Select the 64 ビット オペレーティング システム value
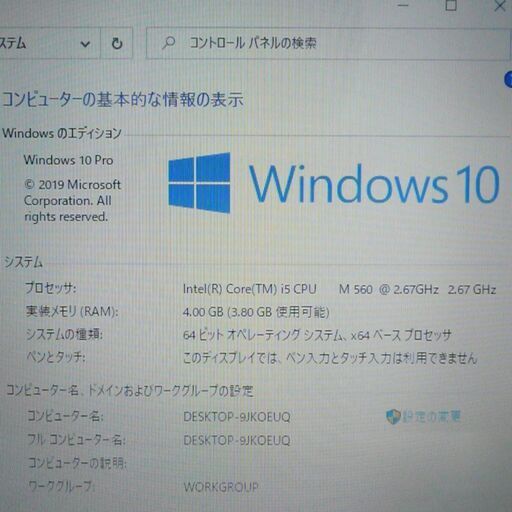 click(317, 335)
